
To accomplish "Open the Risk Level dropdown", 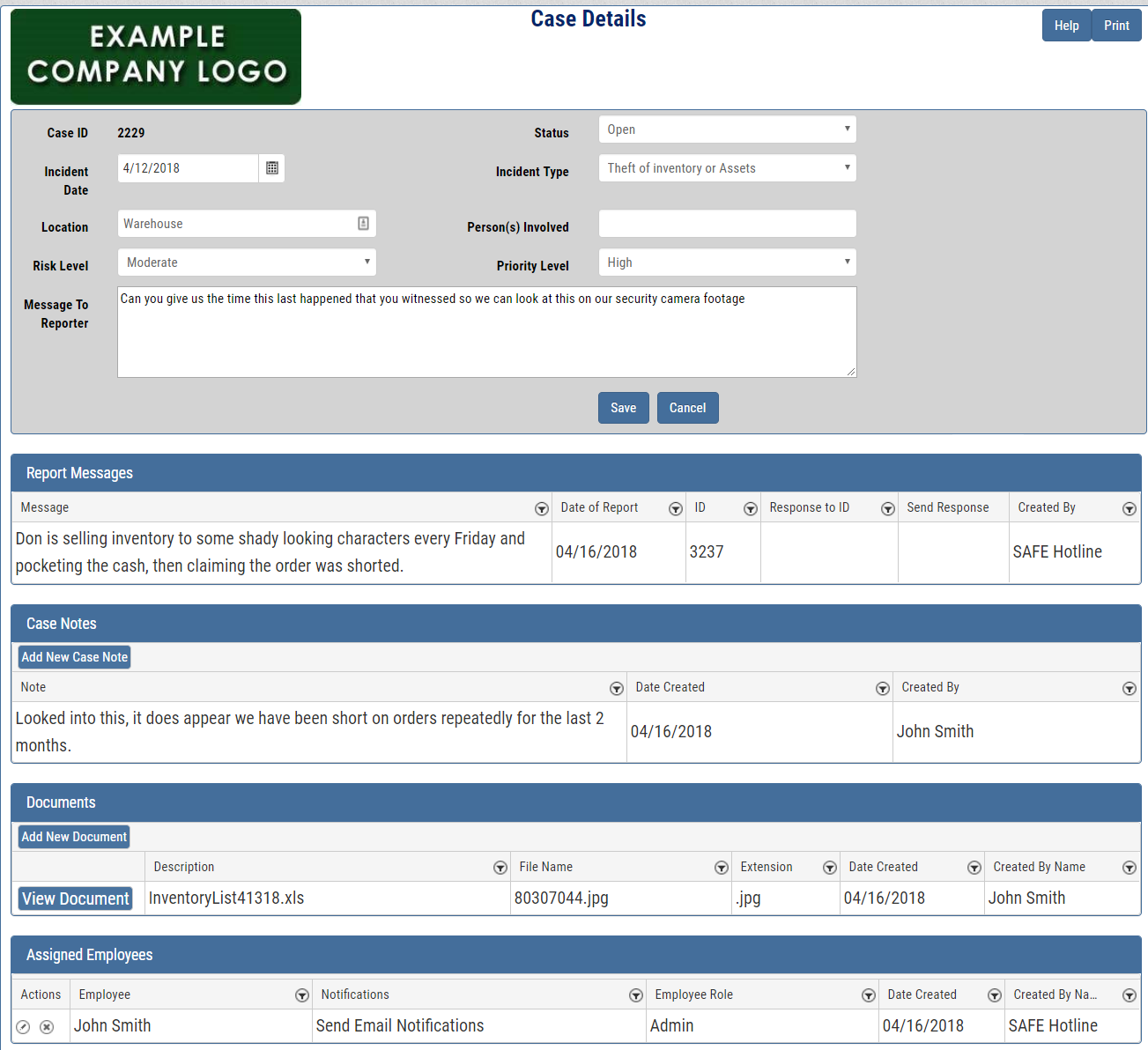I will (247, 262).
